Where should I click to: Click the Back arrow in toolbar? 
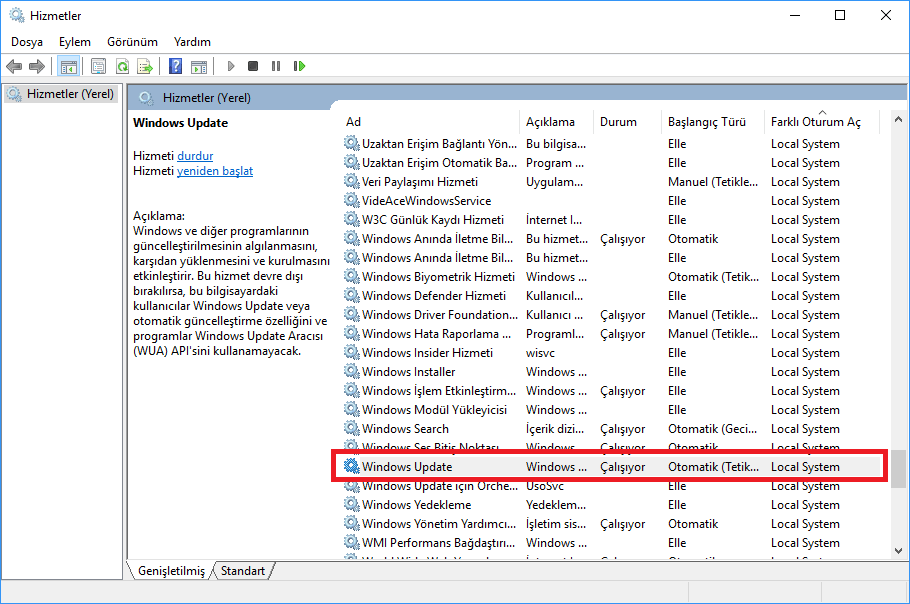click(14, 67)
